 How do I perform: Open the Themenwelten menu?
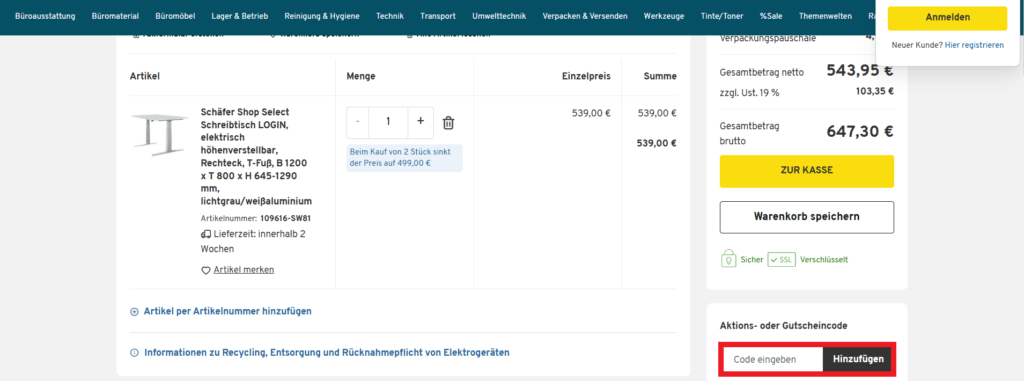point(825,16)
